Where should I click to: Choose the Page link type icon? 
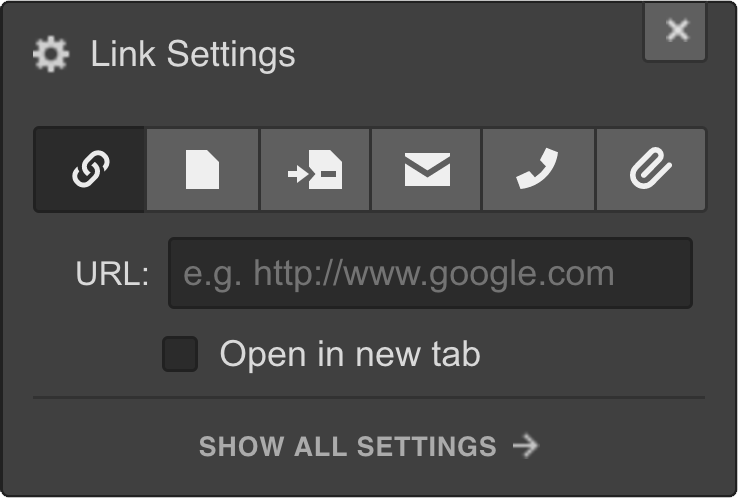pos(202,169)
